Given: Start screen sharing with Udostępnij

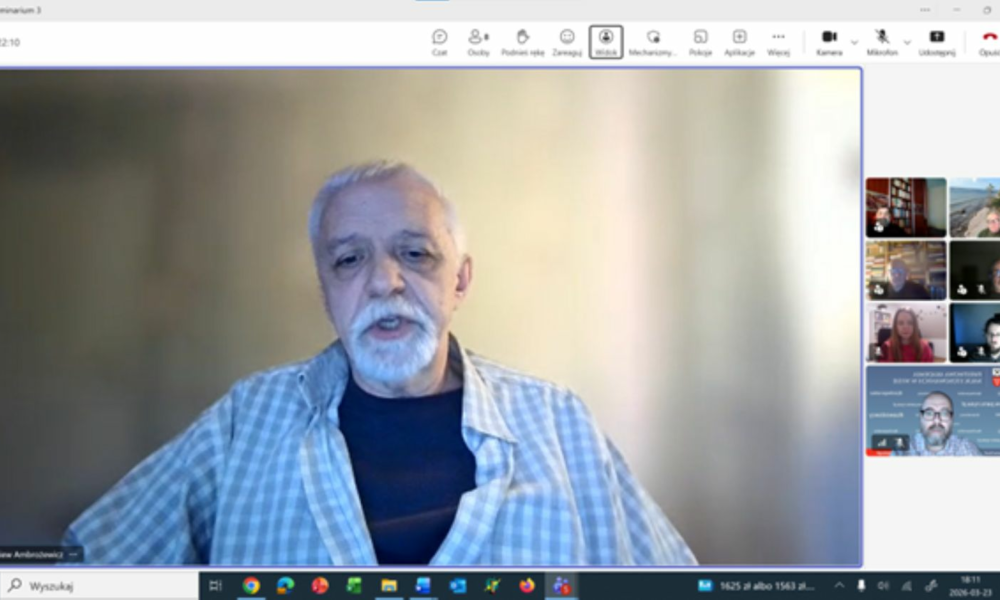Looking at the screenshot, I should click(936, 40).
